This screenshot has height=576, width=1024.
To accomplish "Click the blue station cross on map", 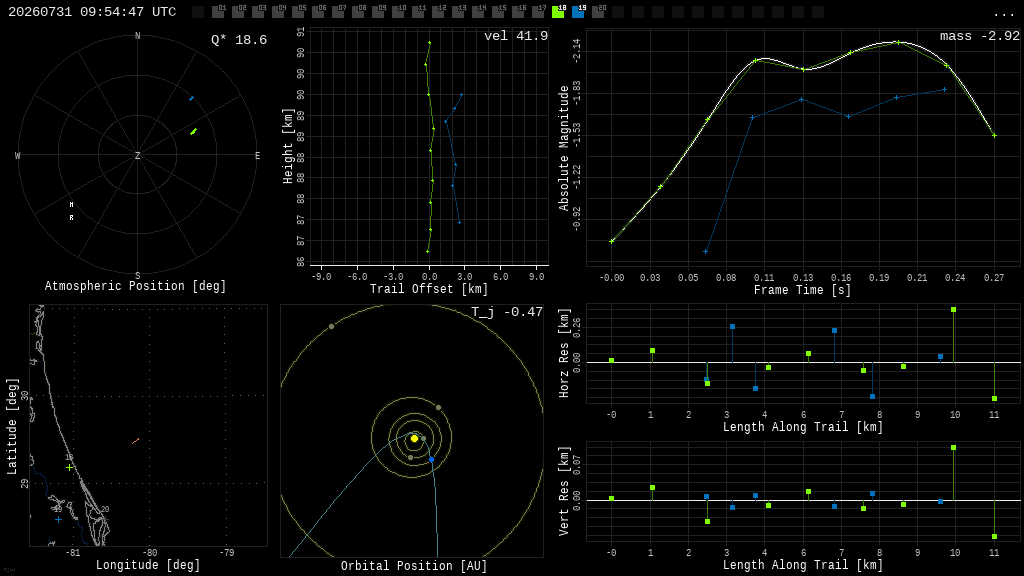I will click(59, 520).
